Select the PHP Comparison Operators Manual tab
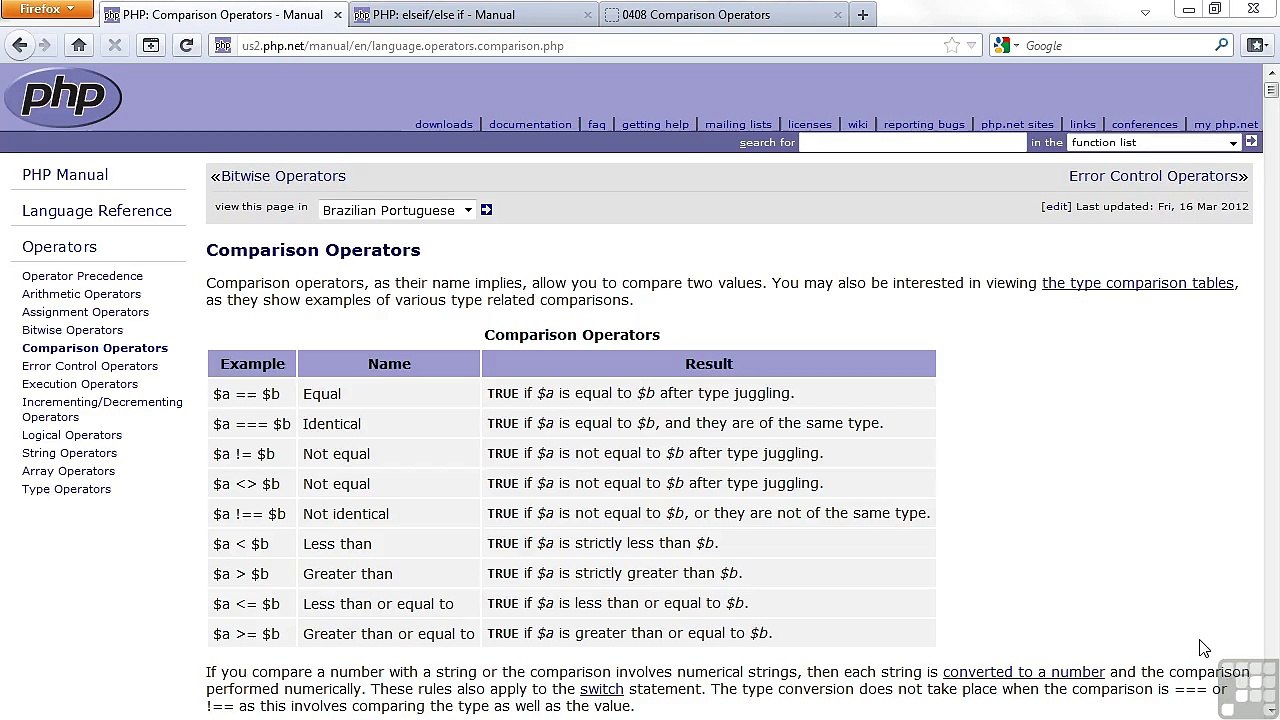The width and height of the screenshot is (1280, 720). pos(223,15)
